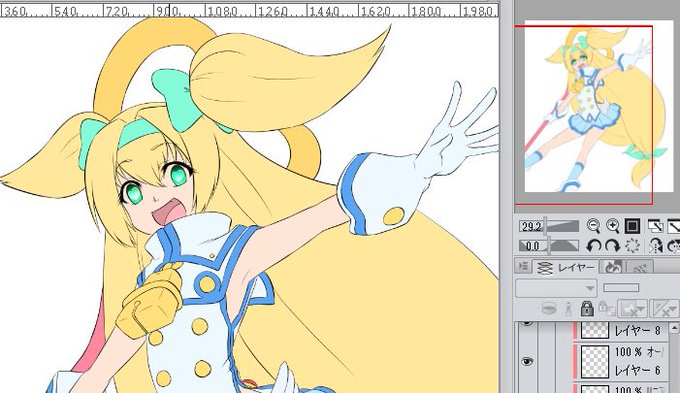Toggle the lock layer padlock icon

[587, 309]
